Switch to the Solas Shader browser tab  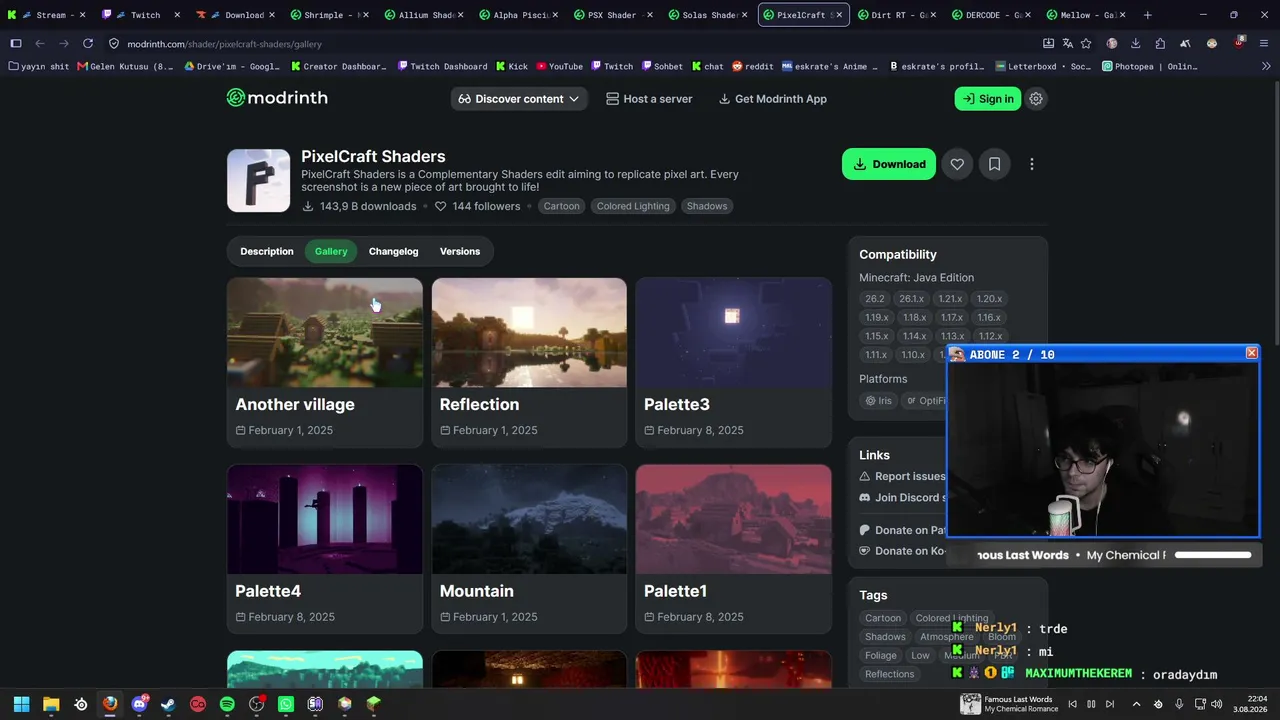(709, 15)
